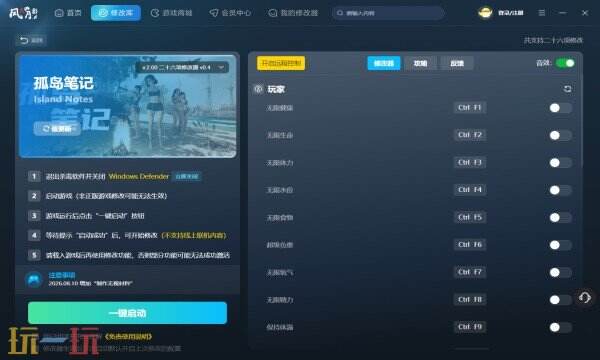
Task: Click the yellow remote control button
Action: coord(281,63)
